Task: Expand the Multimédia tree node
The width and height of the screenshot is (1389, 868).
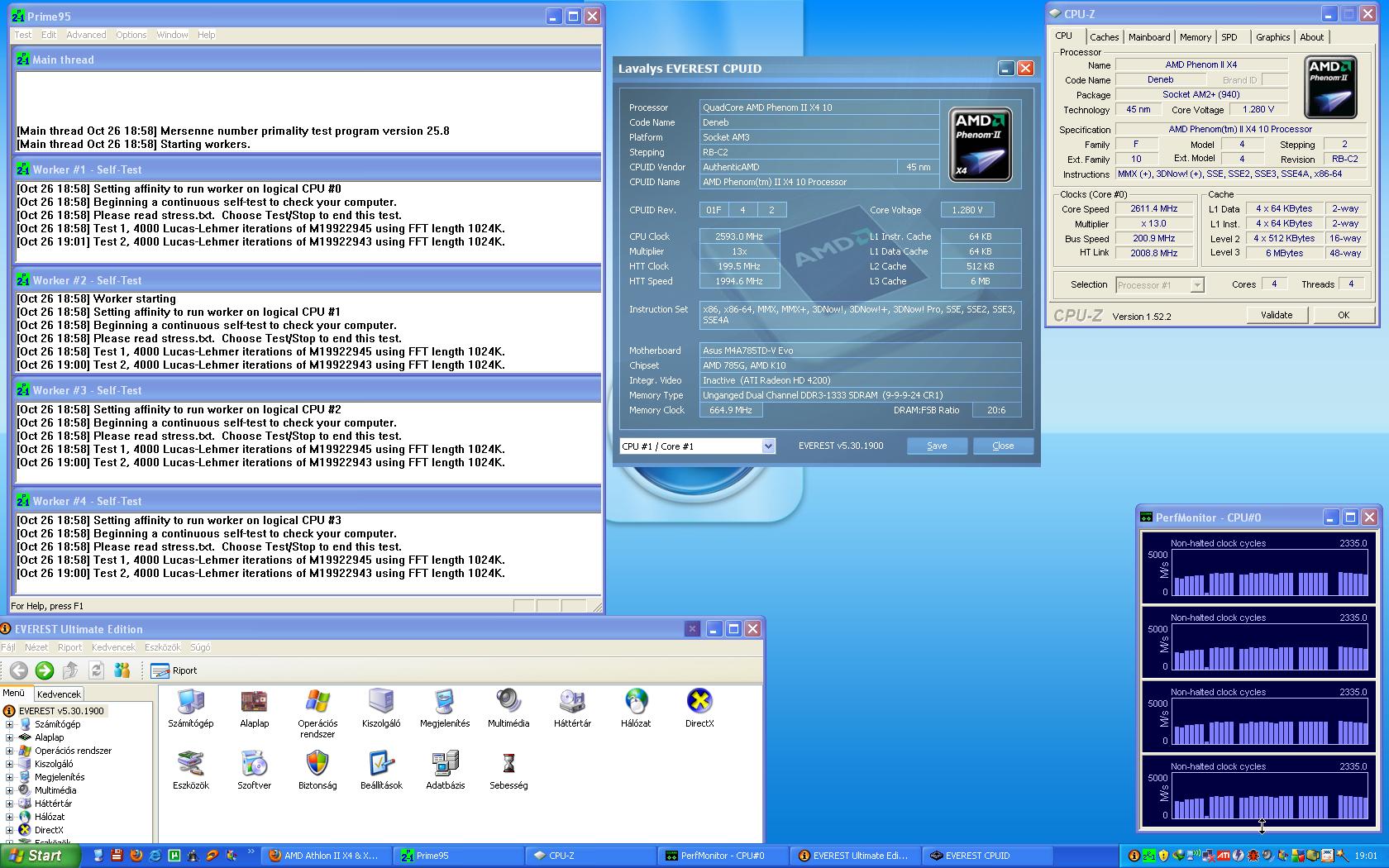Action: pyautogui.click(x=10, y=790)
